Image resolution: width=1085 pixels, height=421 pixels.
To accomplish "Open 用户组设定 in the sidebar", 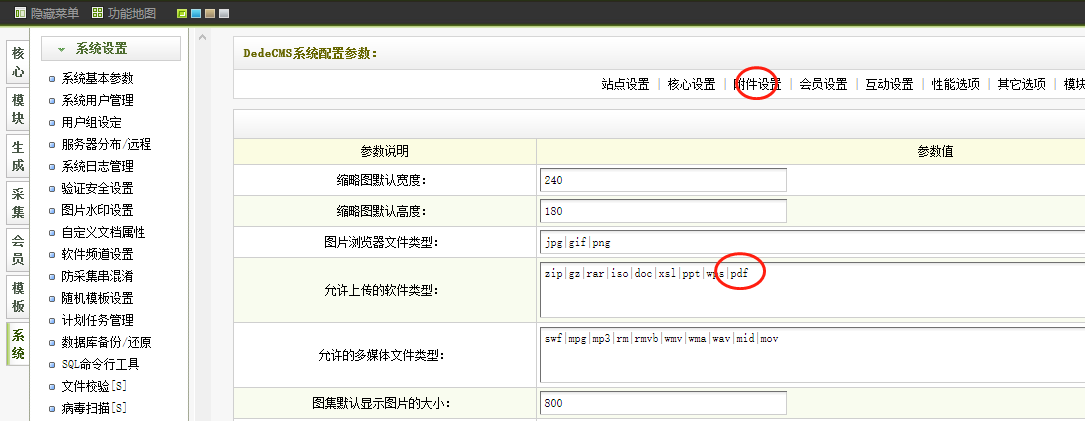I will 91,123.
